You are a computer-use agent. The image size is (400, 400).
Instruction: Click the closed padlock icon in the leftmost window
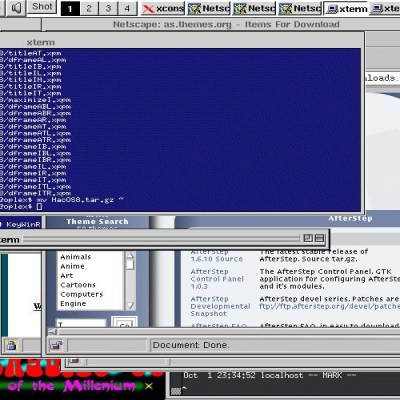[11, 345]
